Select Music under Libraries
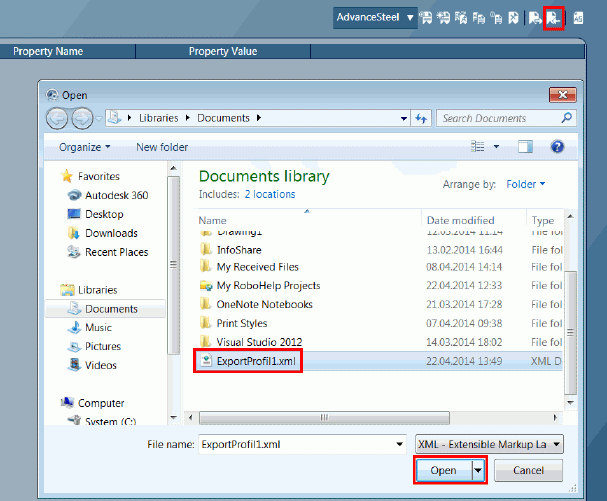607x501 pixels. (98, 328)
